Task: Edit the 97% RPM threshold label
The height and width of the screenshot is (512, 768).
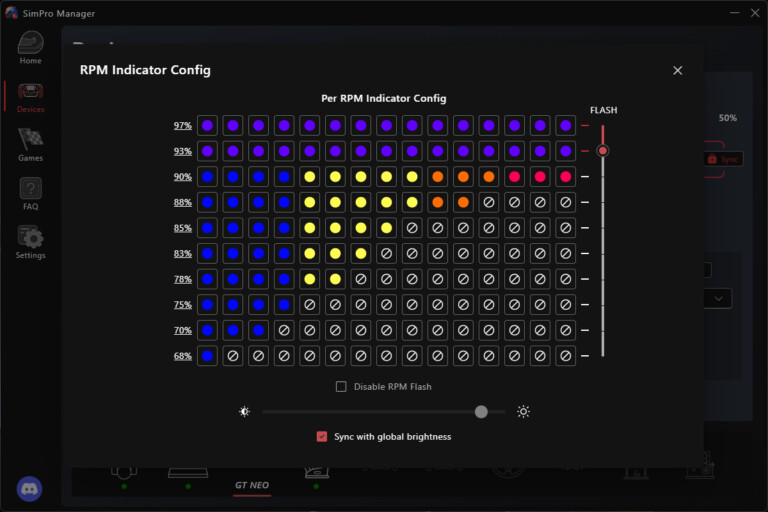Action: click(182, 126)
